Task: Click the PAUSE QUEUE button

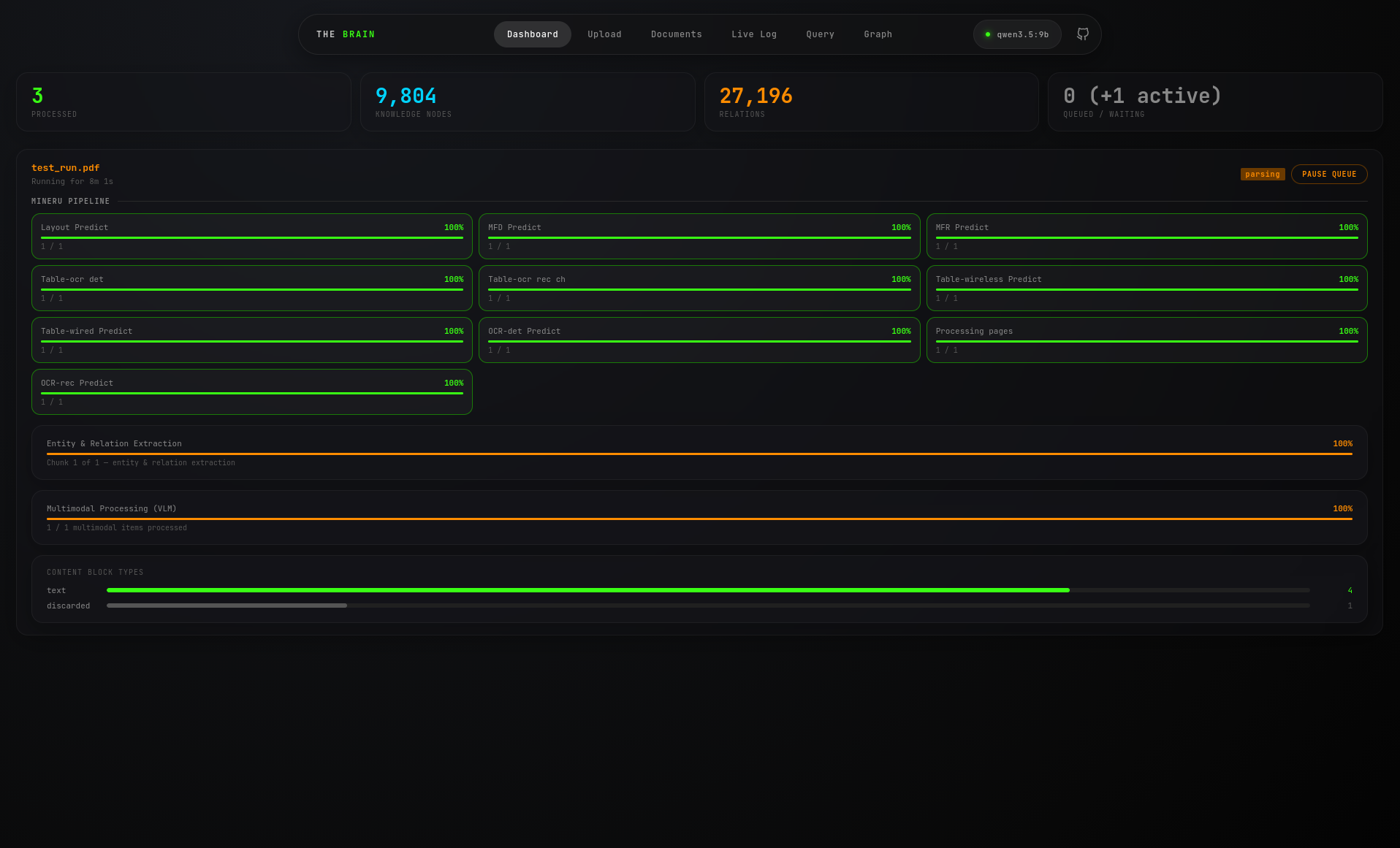Action: (x=1329, y=174)
